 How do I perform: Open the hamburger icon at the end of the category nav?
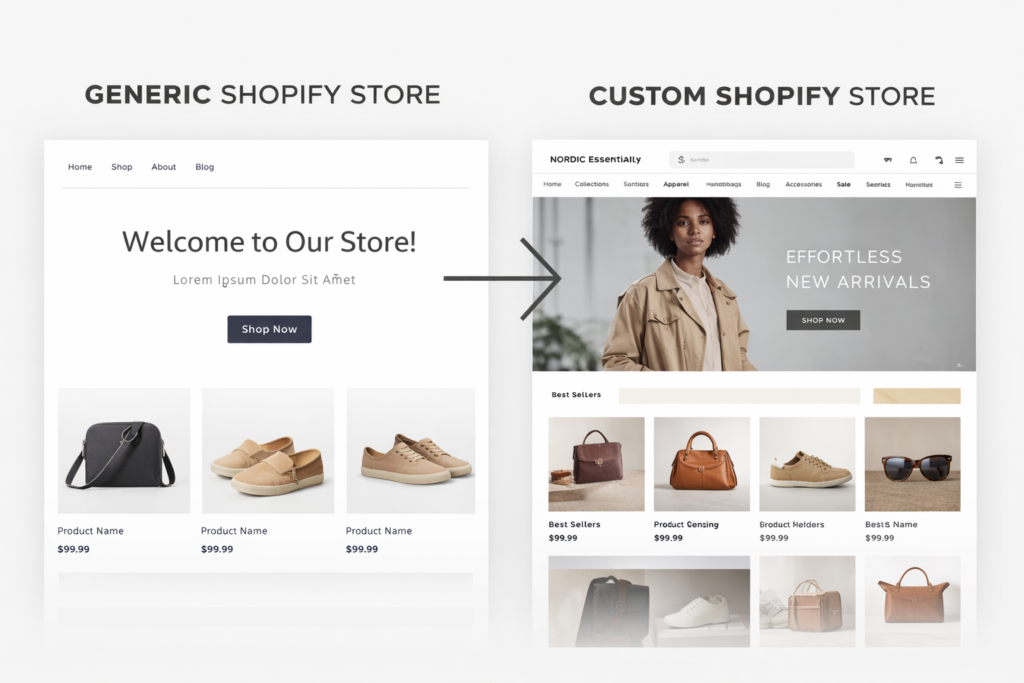point(958,185)
